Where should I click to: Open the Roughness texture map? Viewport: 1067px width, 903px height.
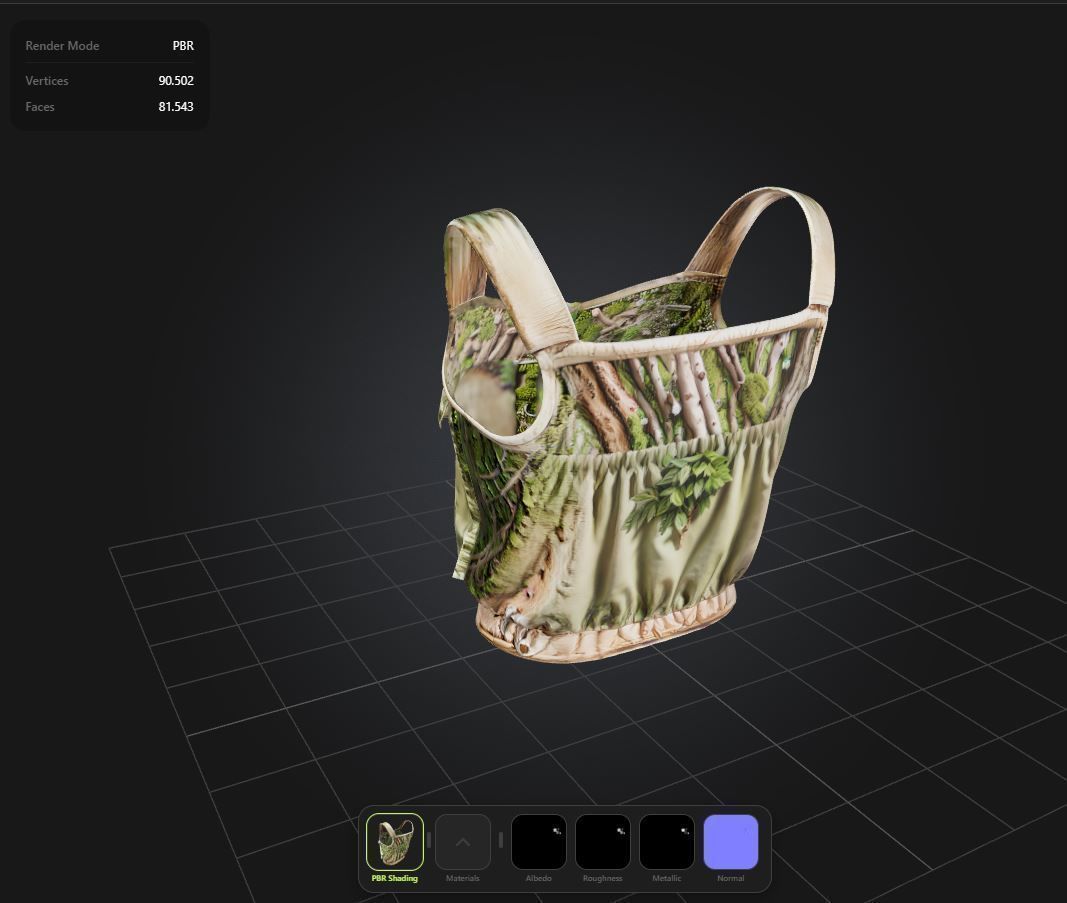[x=602, y=842]
